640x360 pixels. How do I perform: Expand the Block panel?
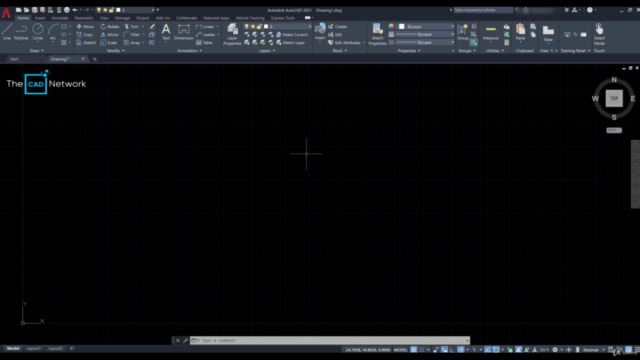pos(340,51)
